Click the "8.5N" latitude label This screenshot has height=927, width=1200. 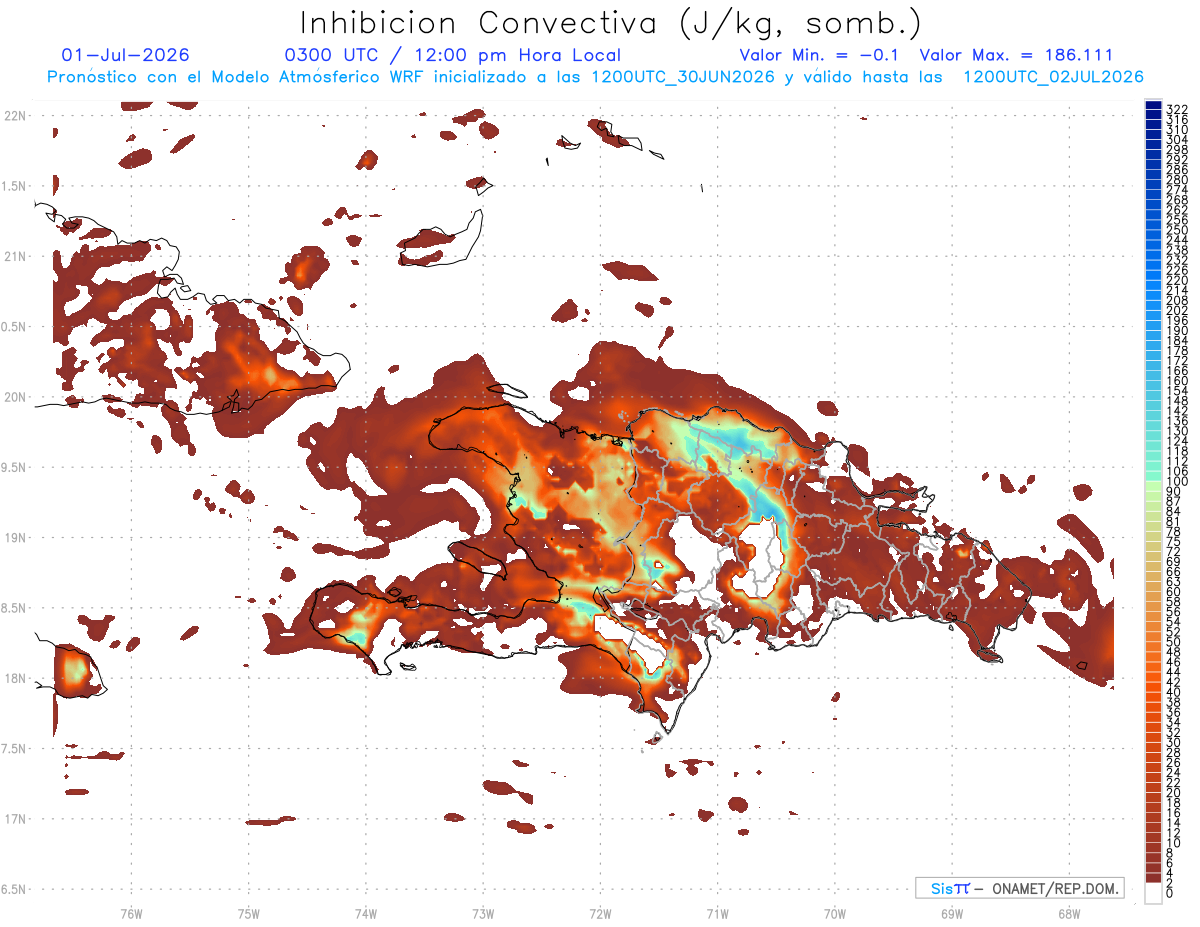[13, 608]
